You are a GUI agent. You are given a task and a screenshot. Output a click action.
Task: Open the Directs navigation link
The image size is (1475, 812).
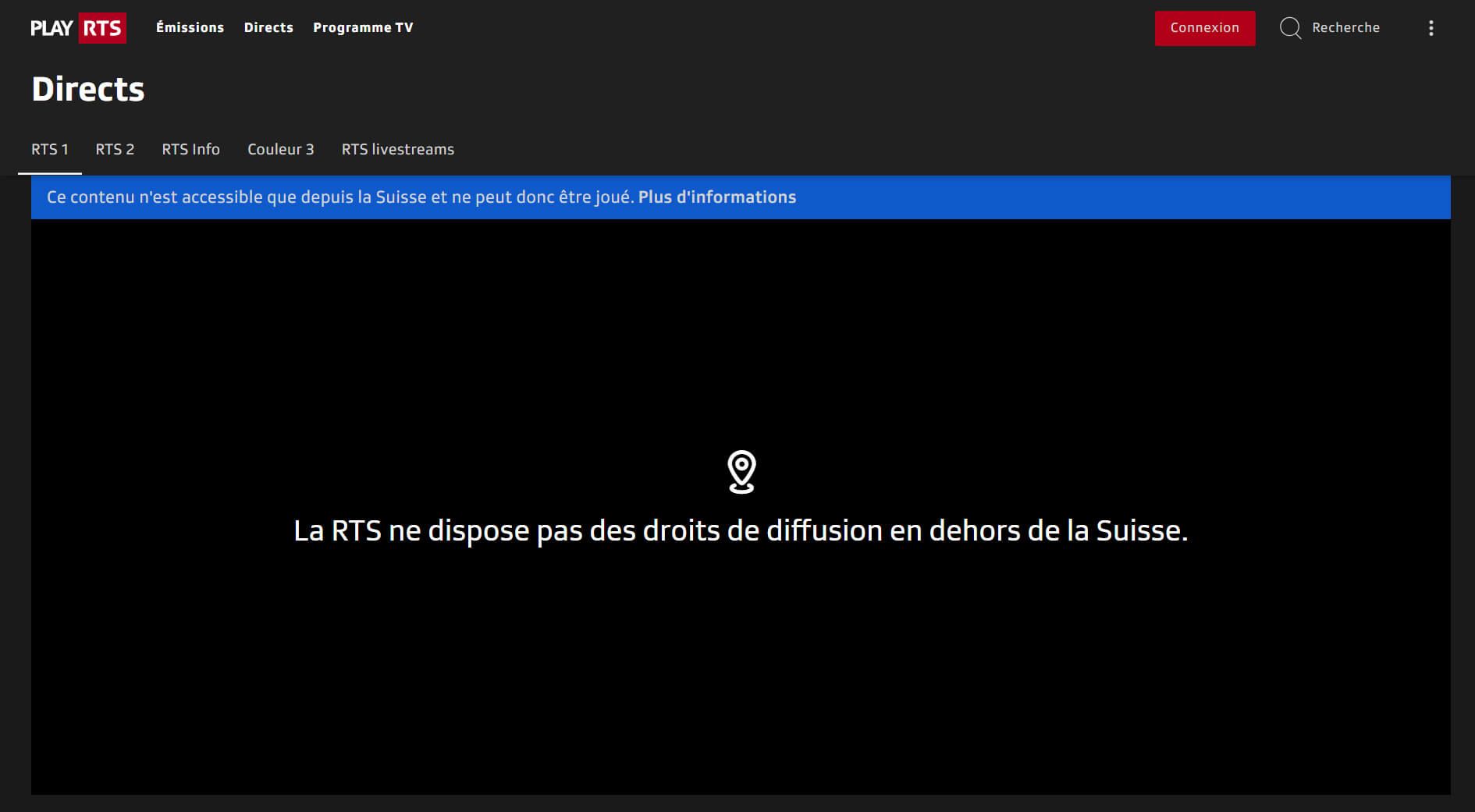pos(268,27)
